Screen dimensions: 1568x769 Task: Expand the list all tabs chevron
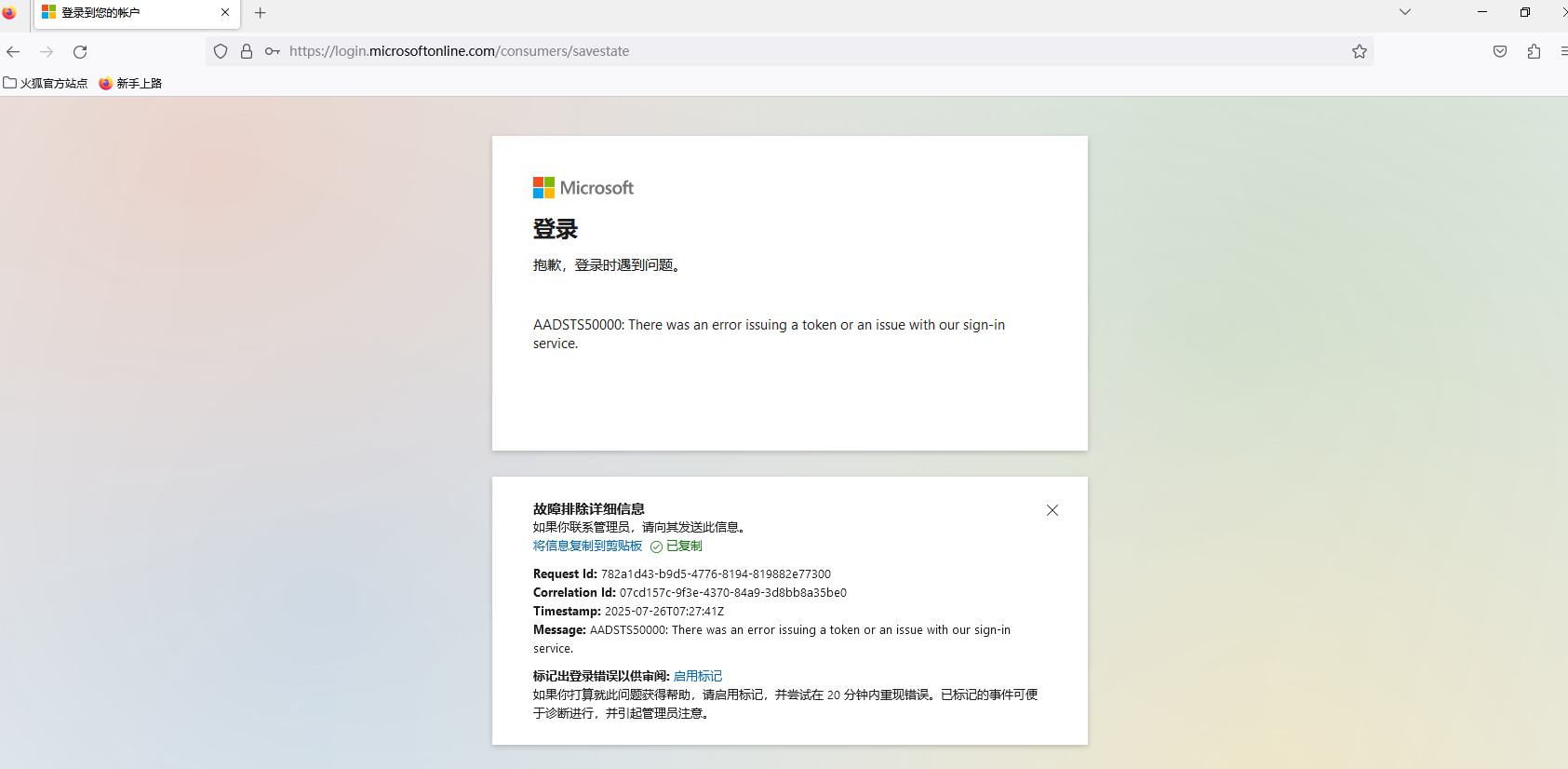(1405, 12)
